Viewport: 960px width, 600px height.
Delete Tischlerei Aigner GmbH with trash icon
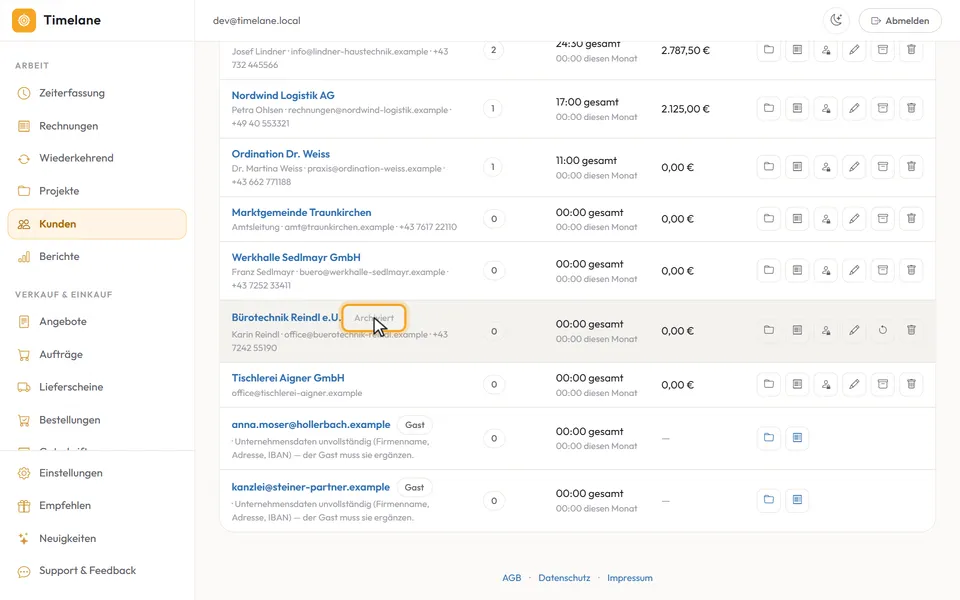911,384
